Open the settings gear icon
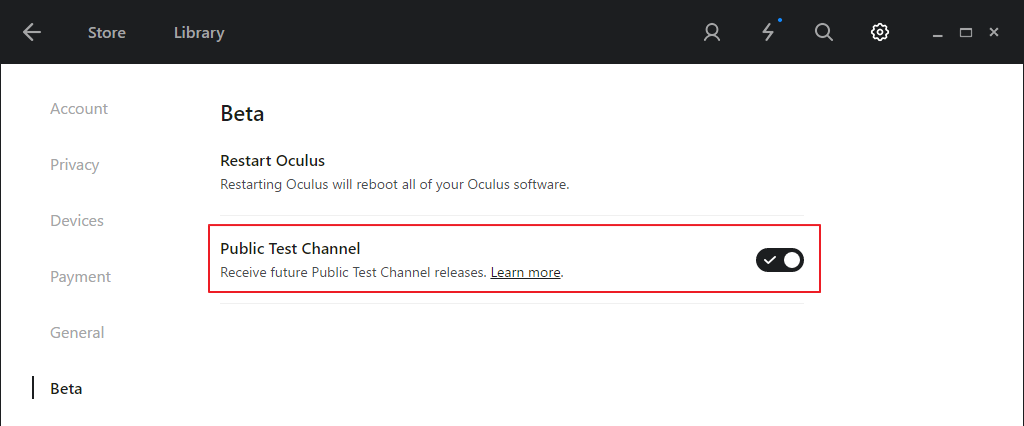 coord(880,32)
